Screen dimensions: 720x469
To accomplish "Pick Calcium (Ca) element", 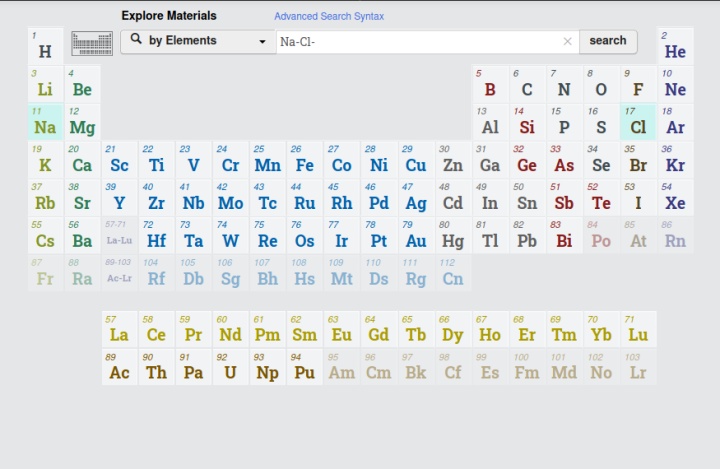I will point(82,160).
